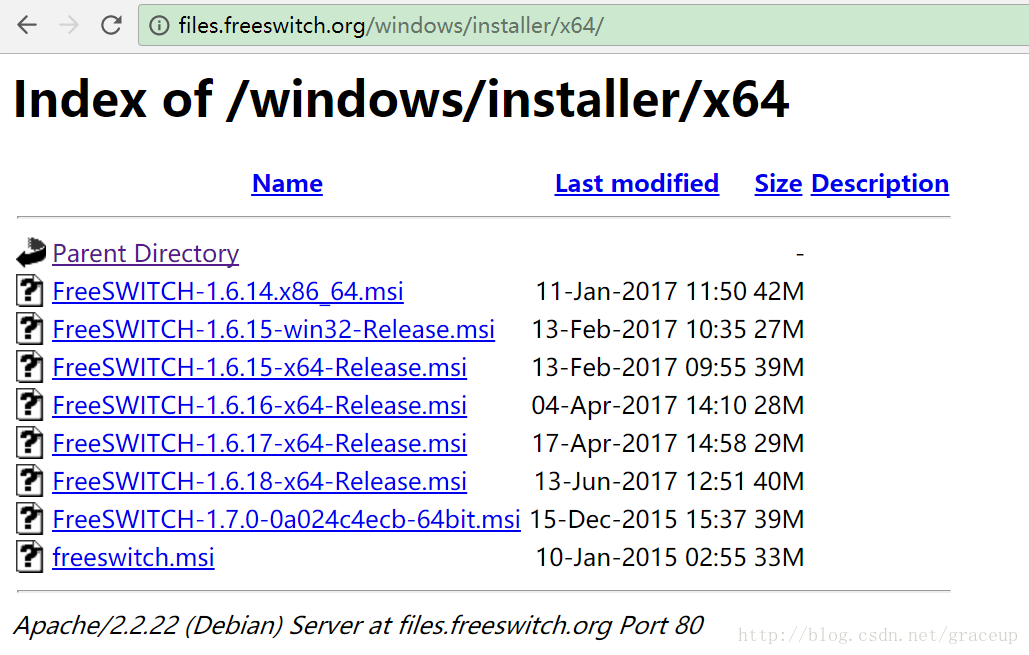Download FreeSWITCH-1.6.14.x86_64.msi
1029x655 pixels.
(228, 291)
